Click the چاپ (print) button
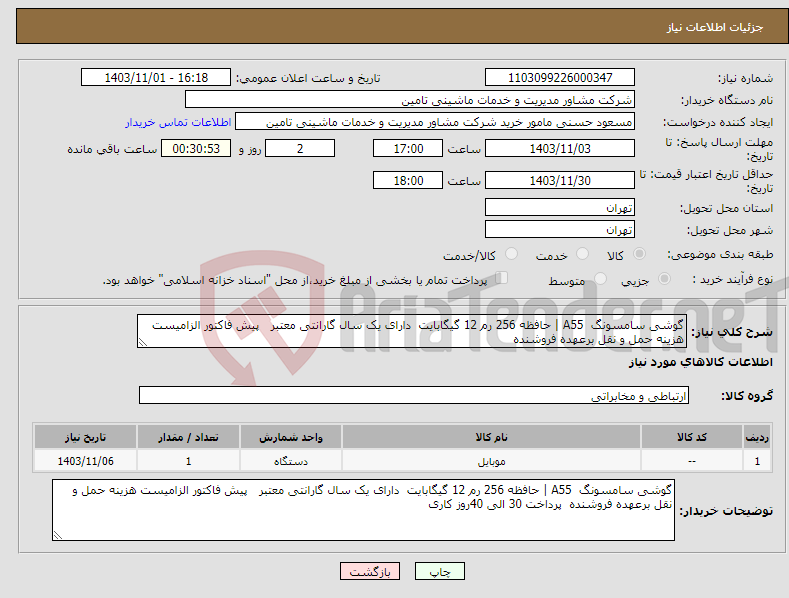Viewport: 789px width, 598px height. (x=439, y=571)
